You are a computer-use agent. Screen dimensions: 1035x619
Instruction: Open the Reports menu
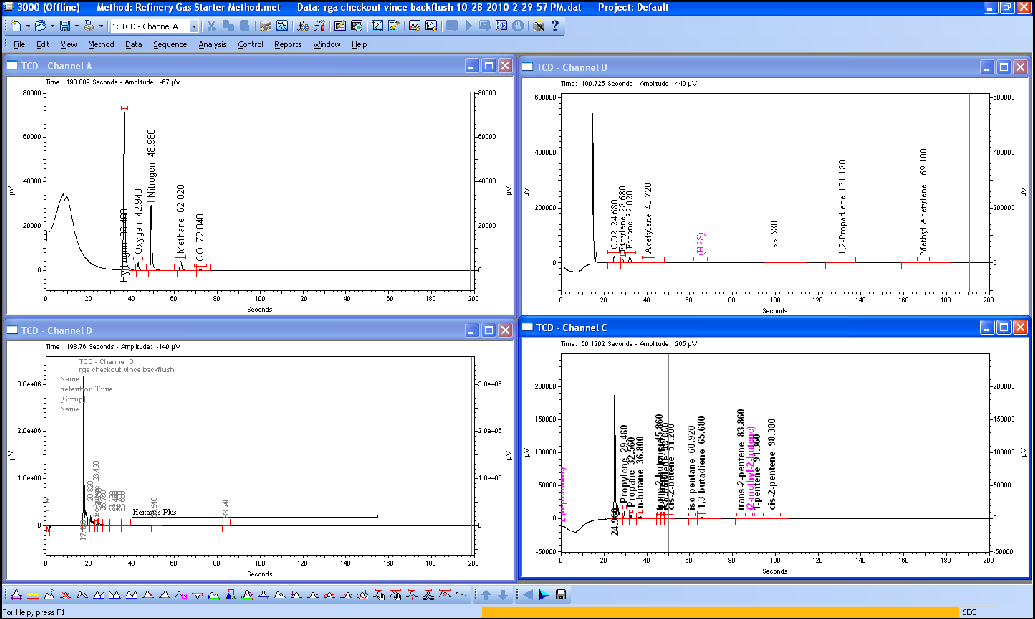(x=288, y=44)
